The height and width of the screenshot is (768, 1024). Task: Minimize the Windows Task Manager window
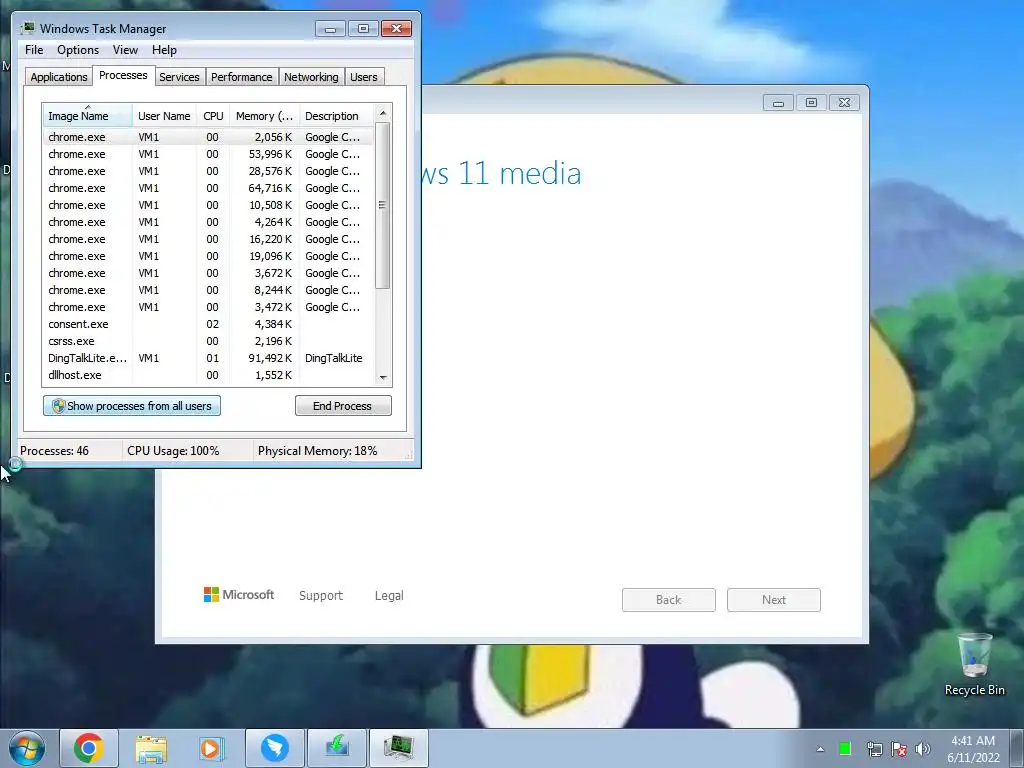click(x=330, y=29)
